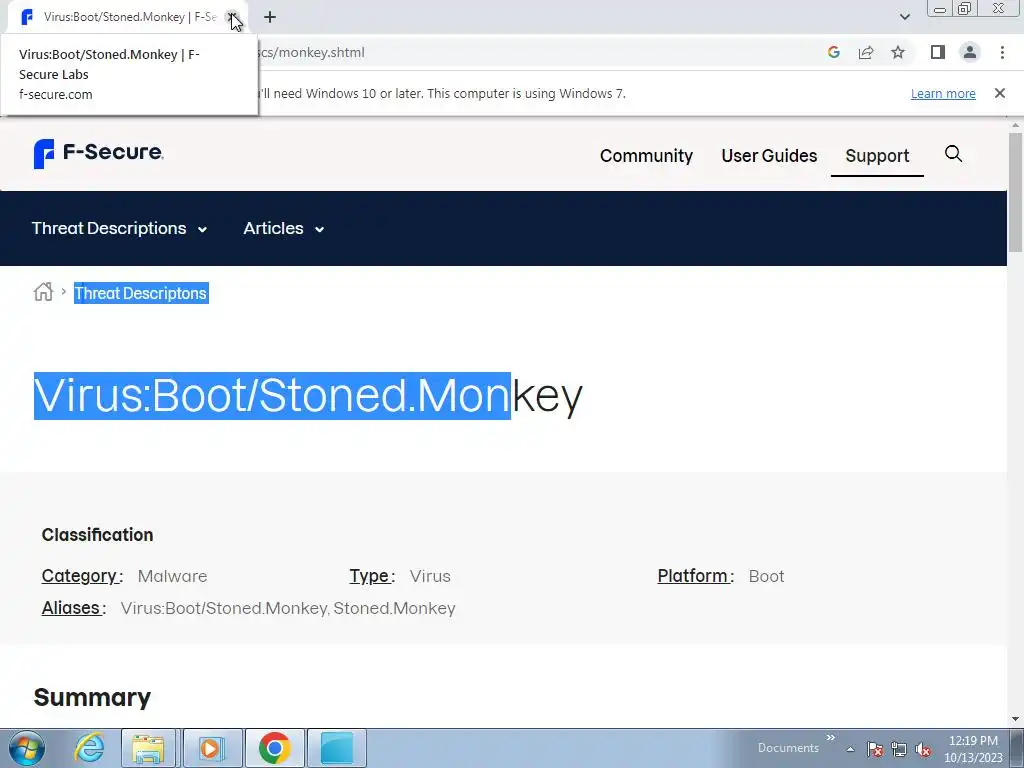1024x768 pixels.
Task: Open the site search magnifier
Action: (x=953, y=154)
